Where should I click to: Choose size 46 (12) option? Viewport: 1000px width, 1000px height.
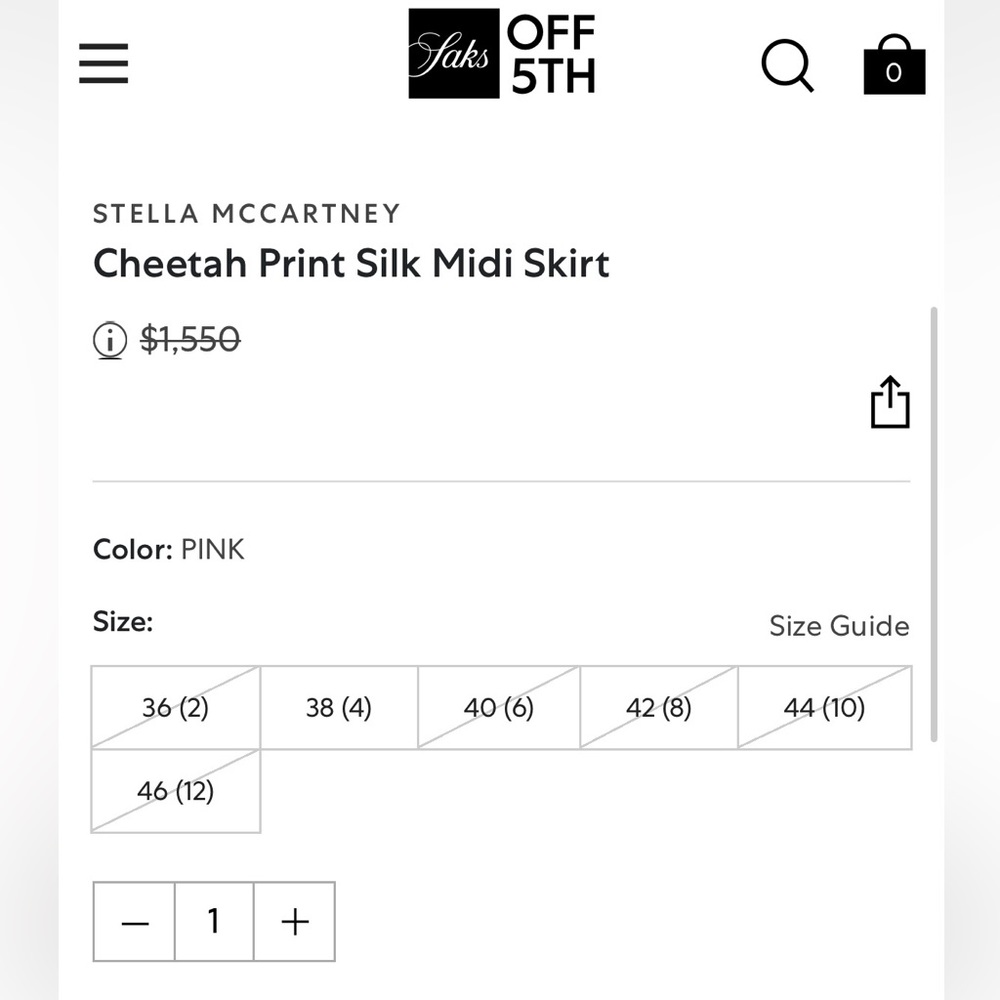(x=175, y=791)
